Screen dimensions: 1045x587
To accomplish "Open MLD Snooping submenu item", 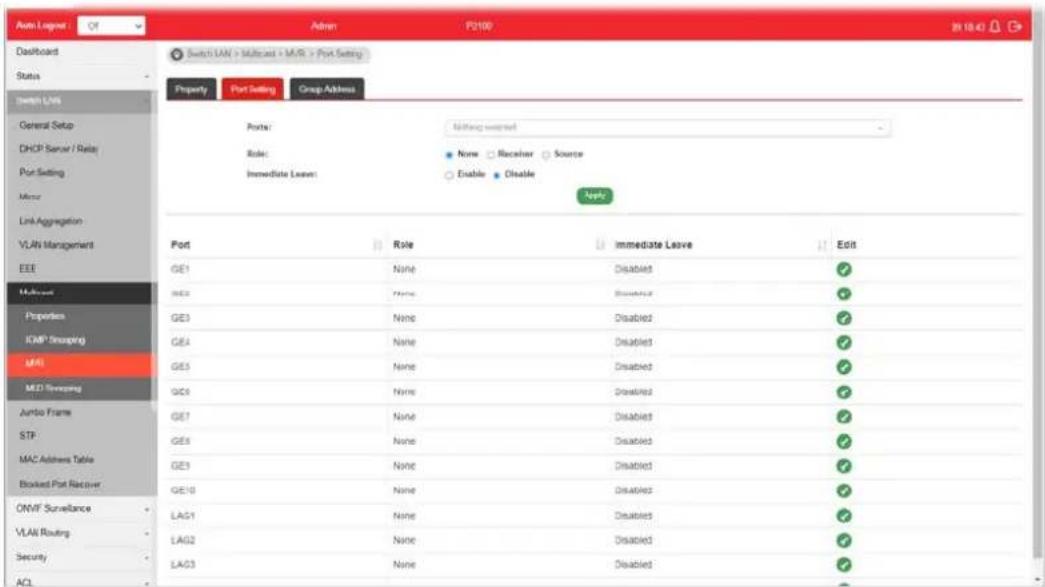I will 53,388.
